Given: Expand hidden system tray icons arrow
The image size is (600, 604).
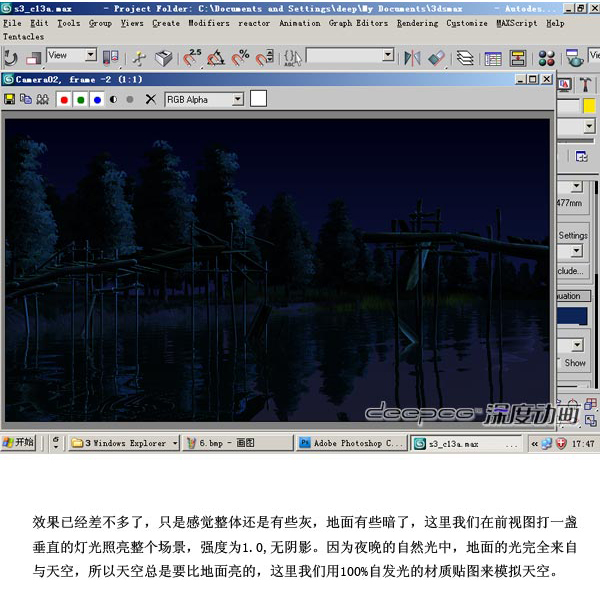Looking at the screenshot, I should (x=534, y=444).
